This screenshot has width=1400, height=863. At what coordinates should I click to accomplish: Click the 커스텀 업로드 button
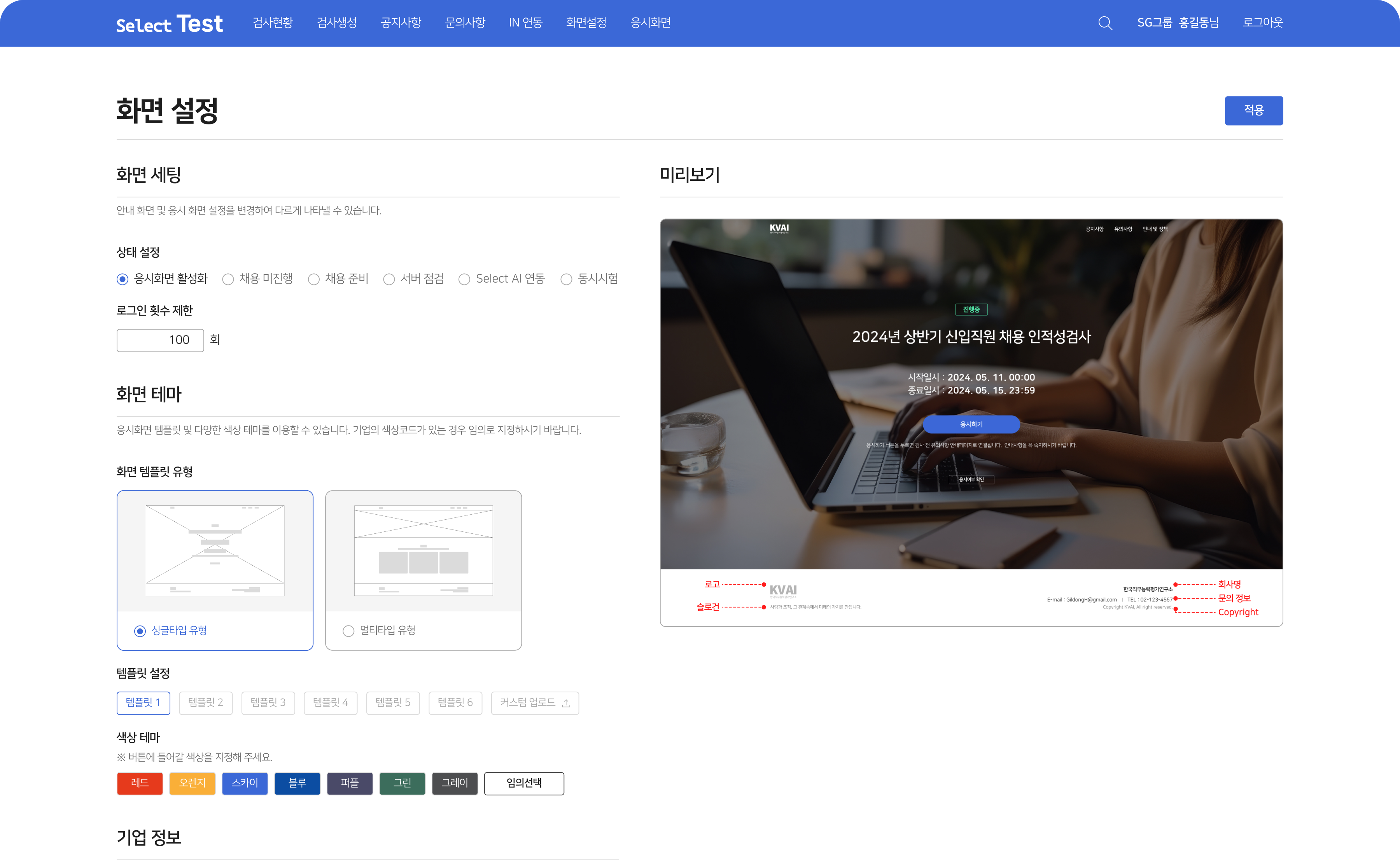[535, 703]
